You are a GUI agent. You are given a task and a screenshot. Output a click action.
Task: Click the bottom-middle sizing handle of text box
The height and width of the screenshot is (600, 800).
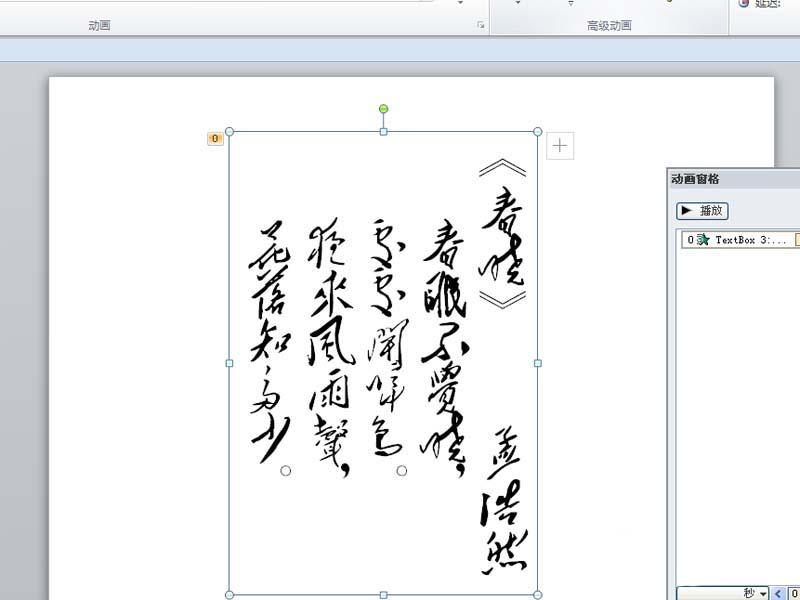(384, 595)
